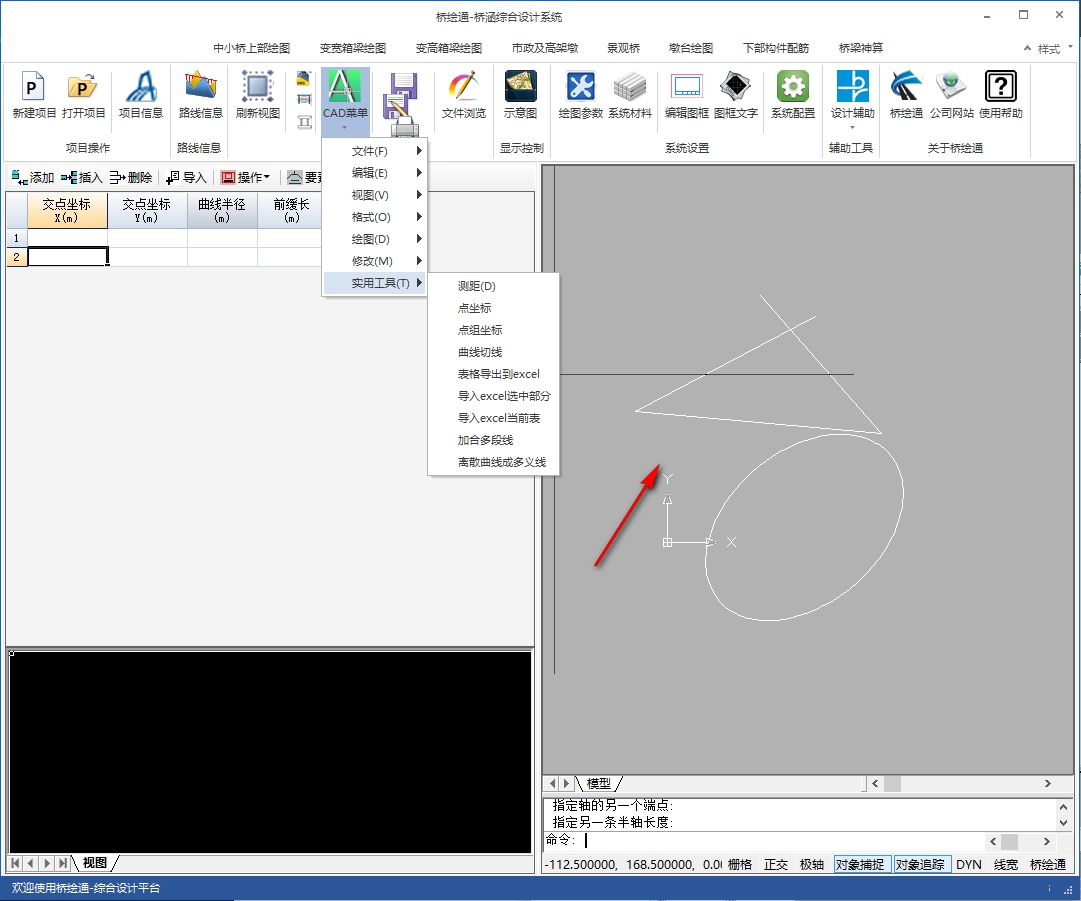Expand the 格式(O) submenu
The height and width of the screenshot is (901, 1081).
375,217
